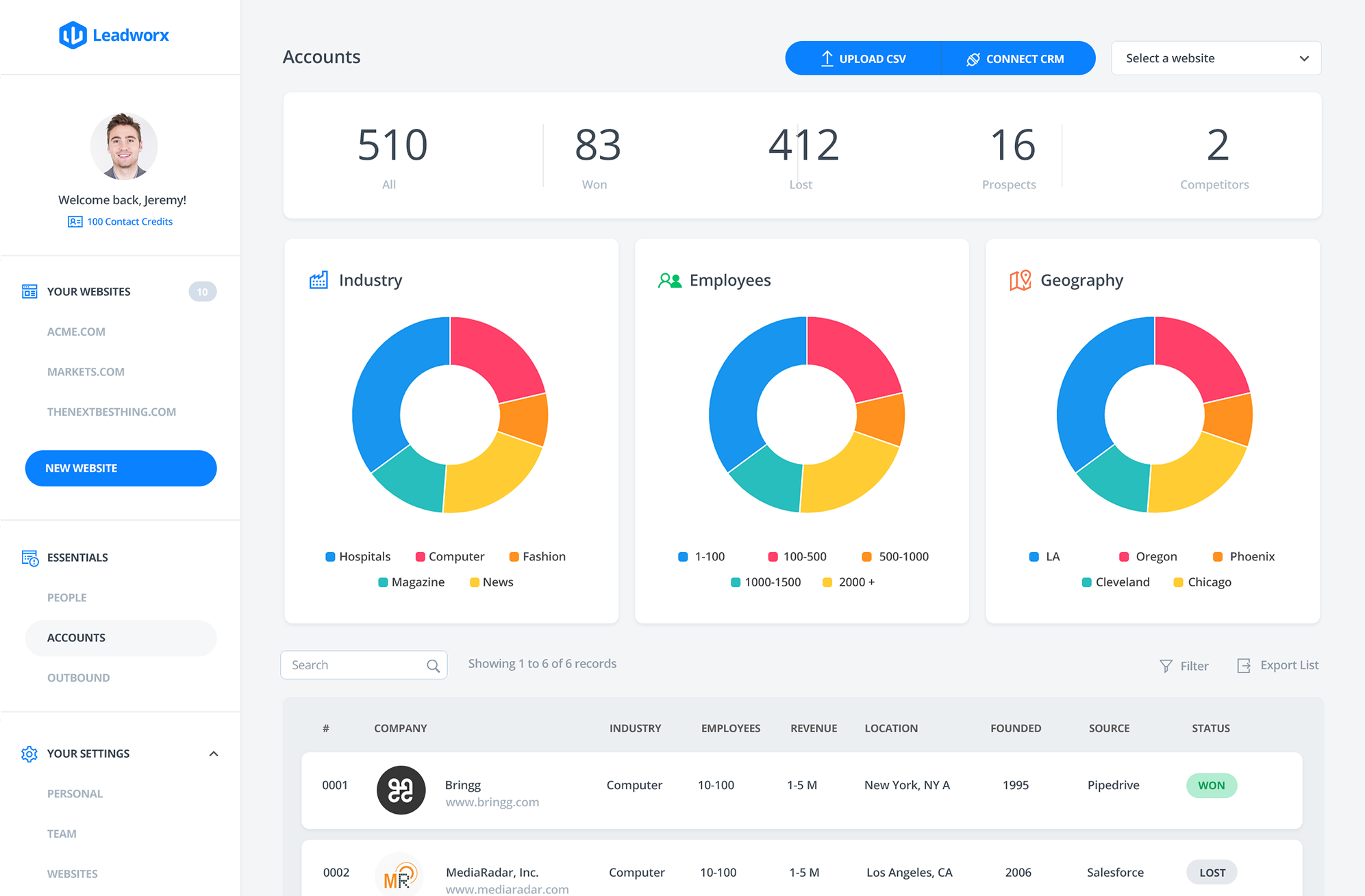Collapse the Your Settings section chevron
The width and height of the screenshot is (1365, 896).
214,754
